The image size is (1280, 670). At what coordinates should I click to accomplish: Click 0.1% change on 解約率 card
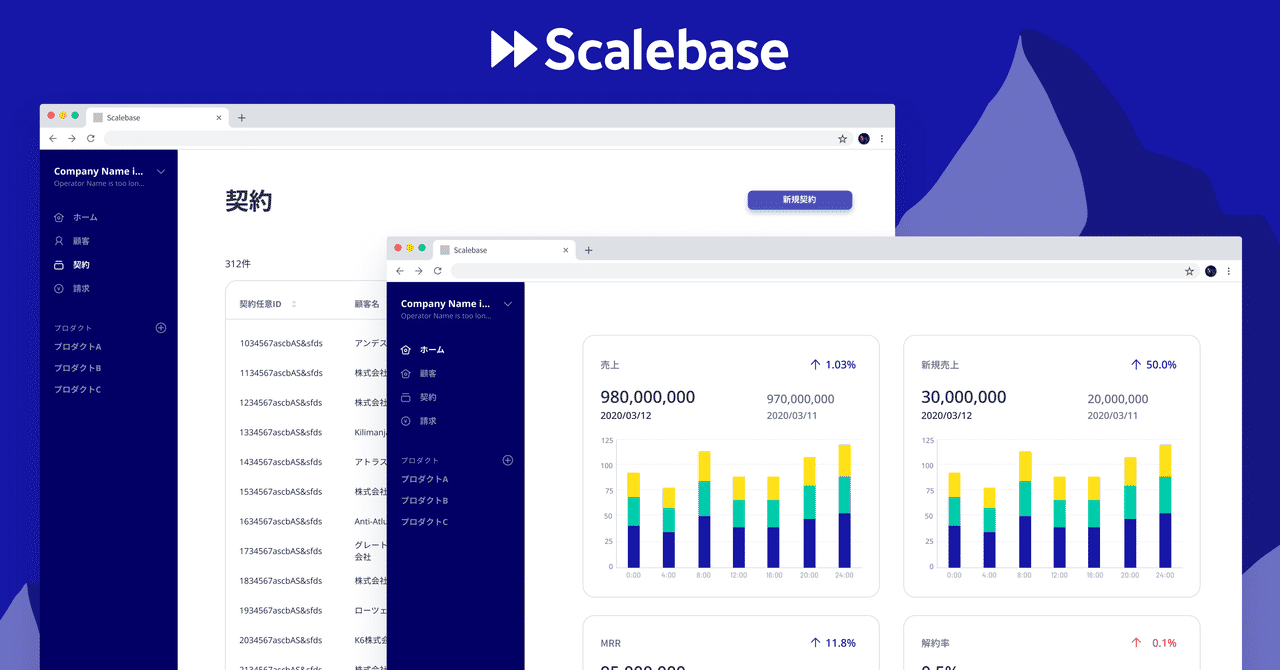point(1153,643)
